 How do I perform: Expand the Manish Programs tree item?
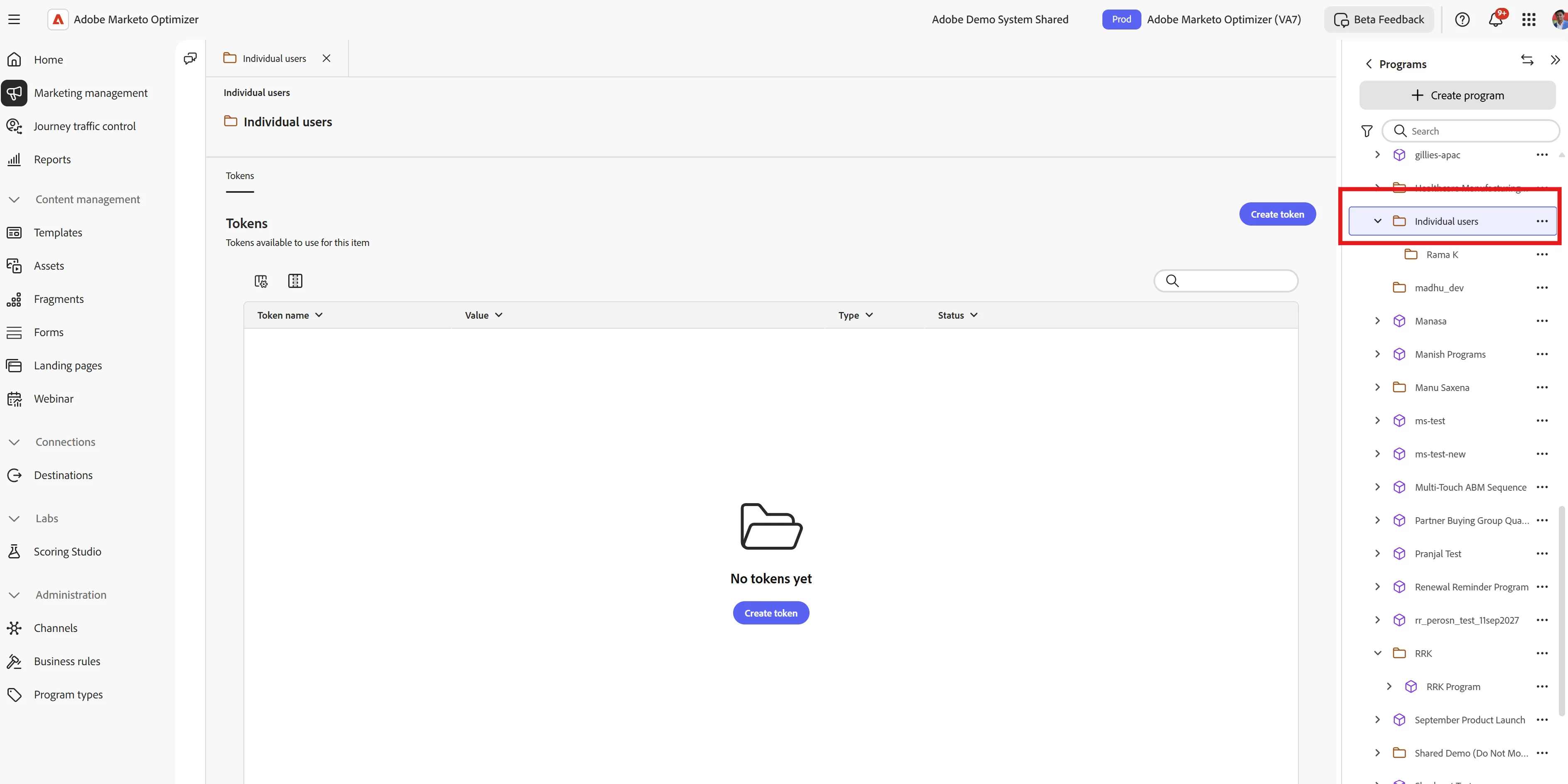click(x=1377, y=354)
